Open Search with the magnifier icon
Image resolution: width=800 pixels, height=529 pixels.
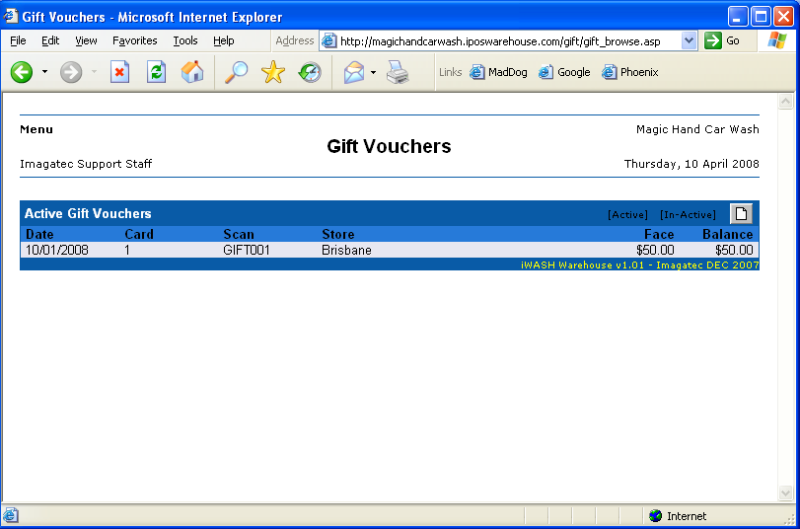tap(236, 72)
